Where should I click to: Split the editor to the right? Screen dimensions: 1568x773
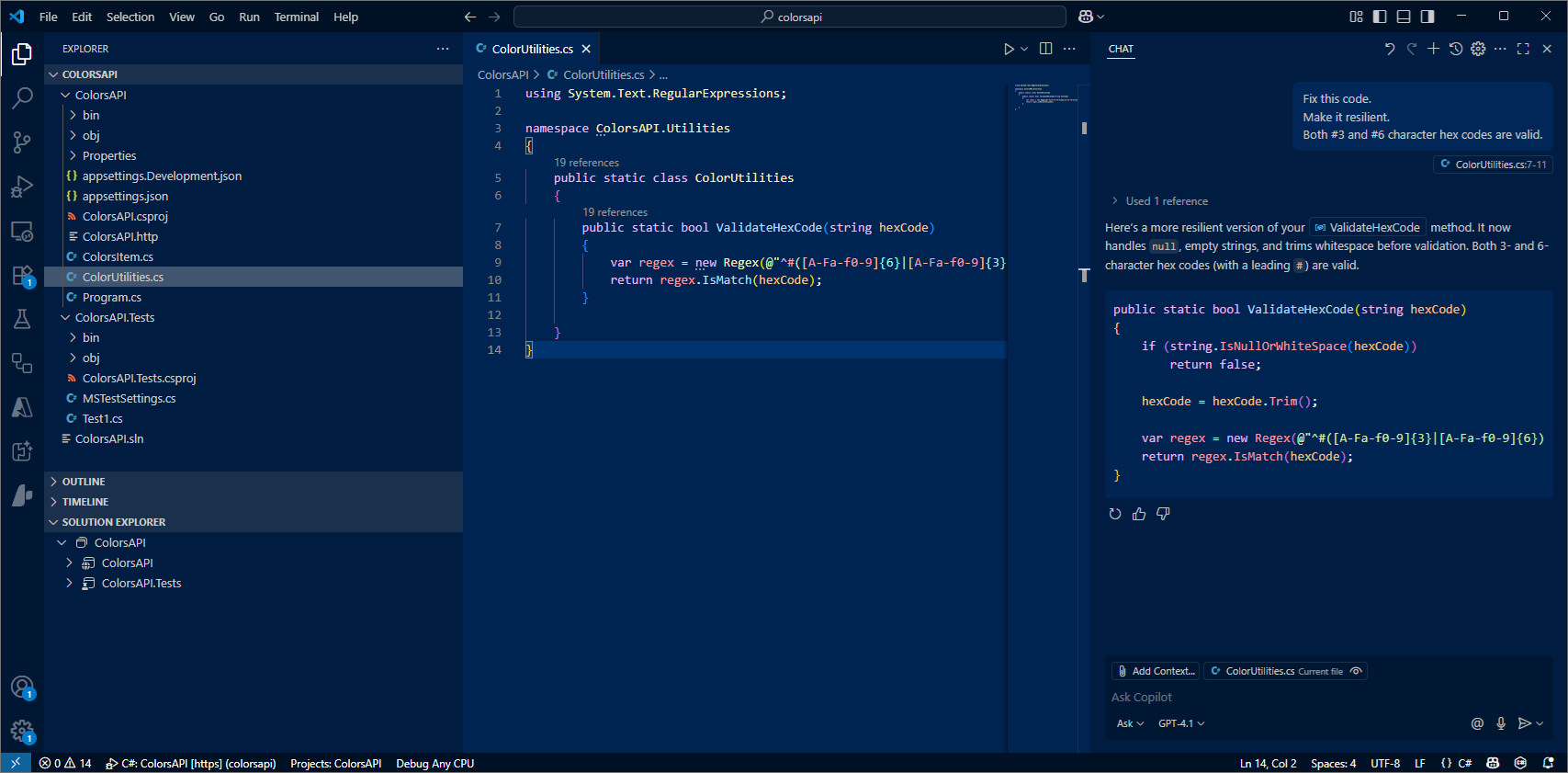click(x=1045, y=49)
